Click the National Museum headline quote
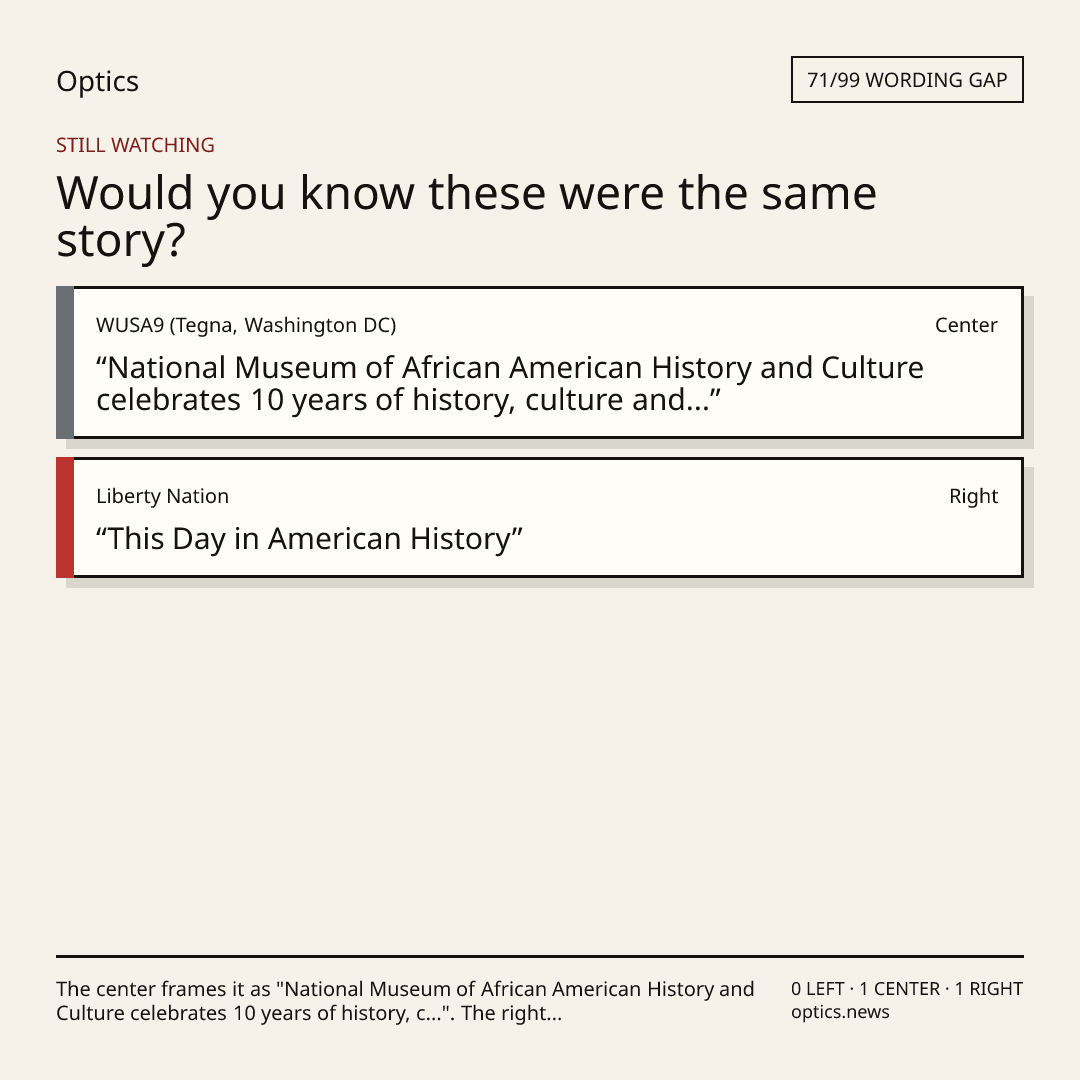This screenshot has height=1080, width=1080. 510,384
